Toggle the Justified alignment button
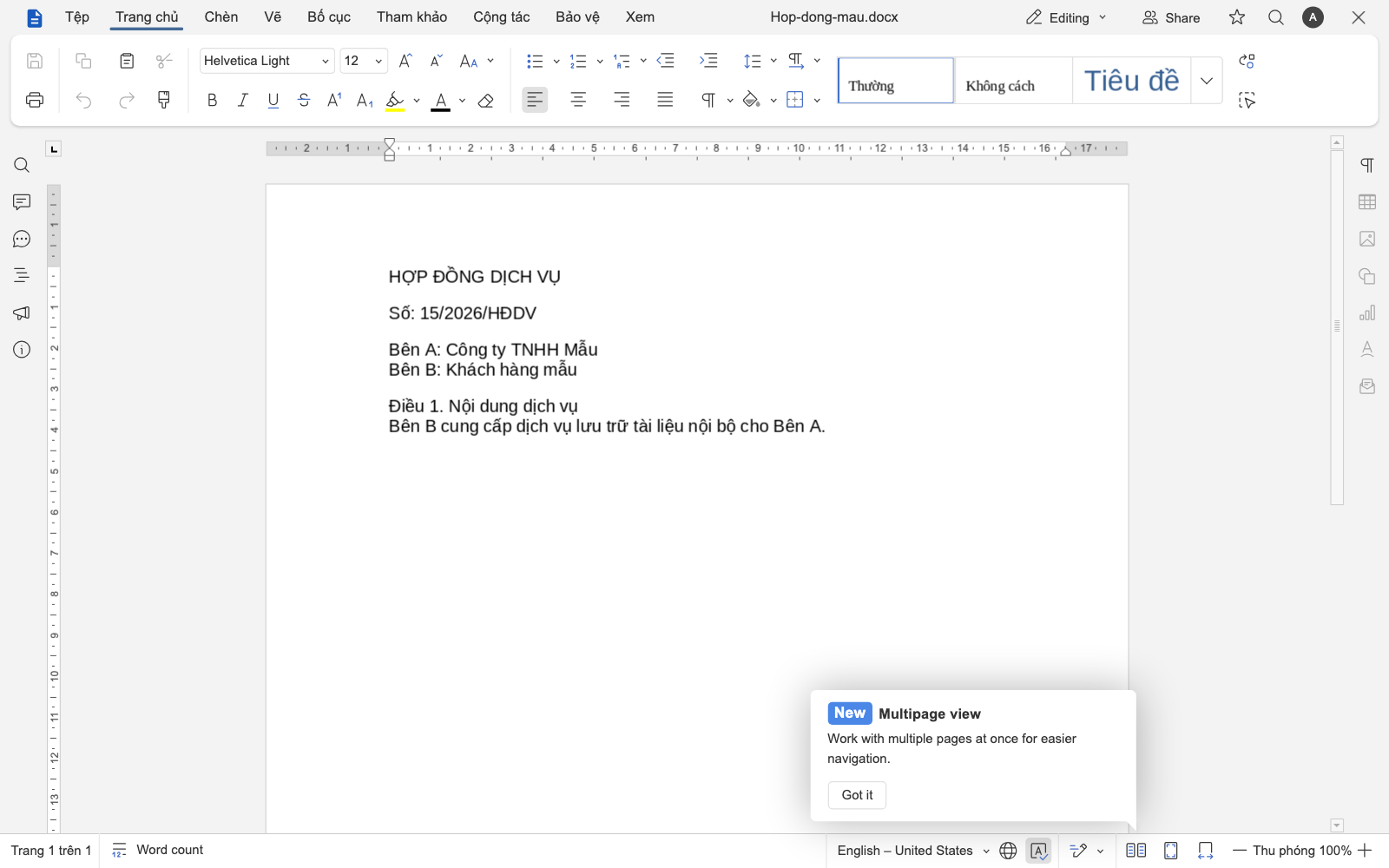The height and width of the screenshot is (868, 1389). point(665,100)
